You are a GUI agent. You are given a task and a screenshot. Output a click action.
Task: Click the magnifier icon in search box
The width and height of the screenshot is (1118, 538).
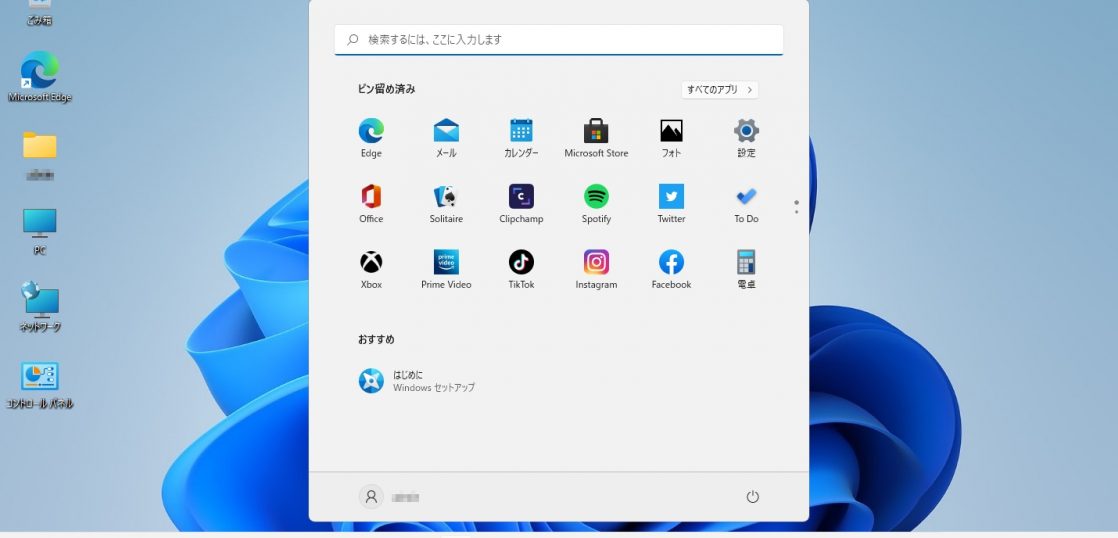[352, 40]
